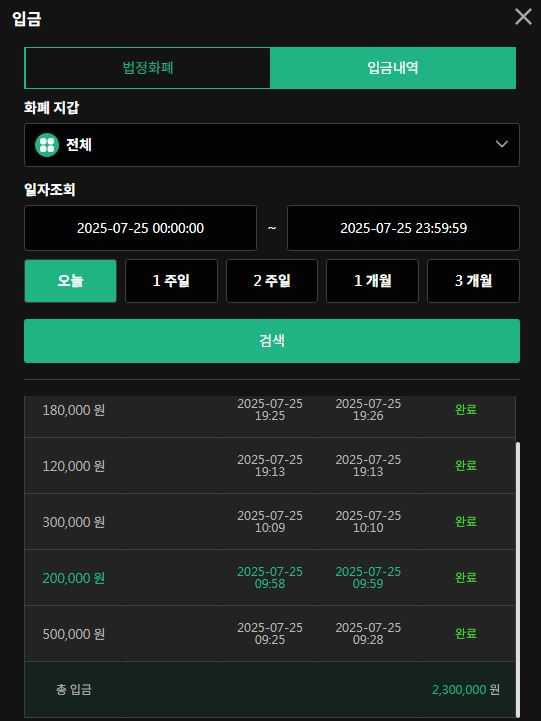The width and height of the screenshot is (541, 721).
Task: Edit the start date 2025-07-25 00:00:00 field
Action: pyautogui.click(x=140, y=228)
